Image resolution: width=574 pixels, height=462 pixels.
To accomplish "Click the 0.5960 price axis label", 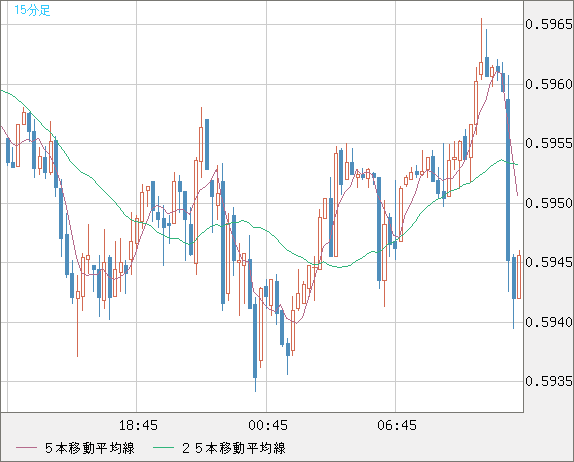I will point(549,84).
